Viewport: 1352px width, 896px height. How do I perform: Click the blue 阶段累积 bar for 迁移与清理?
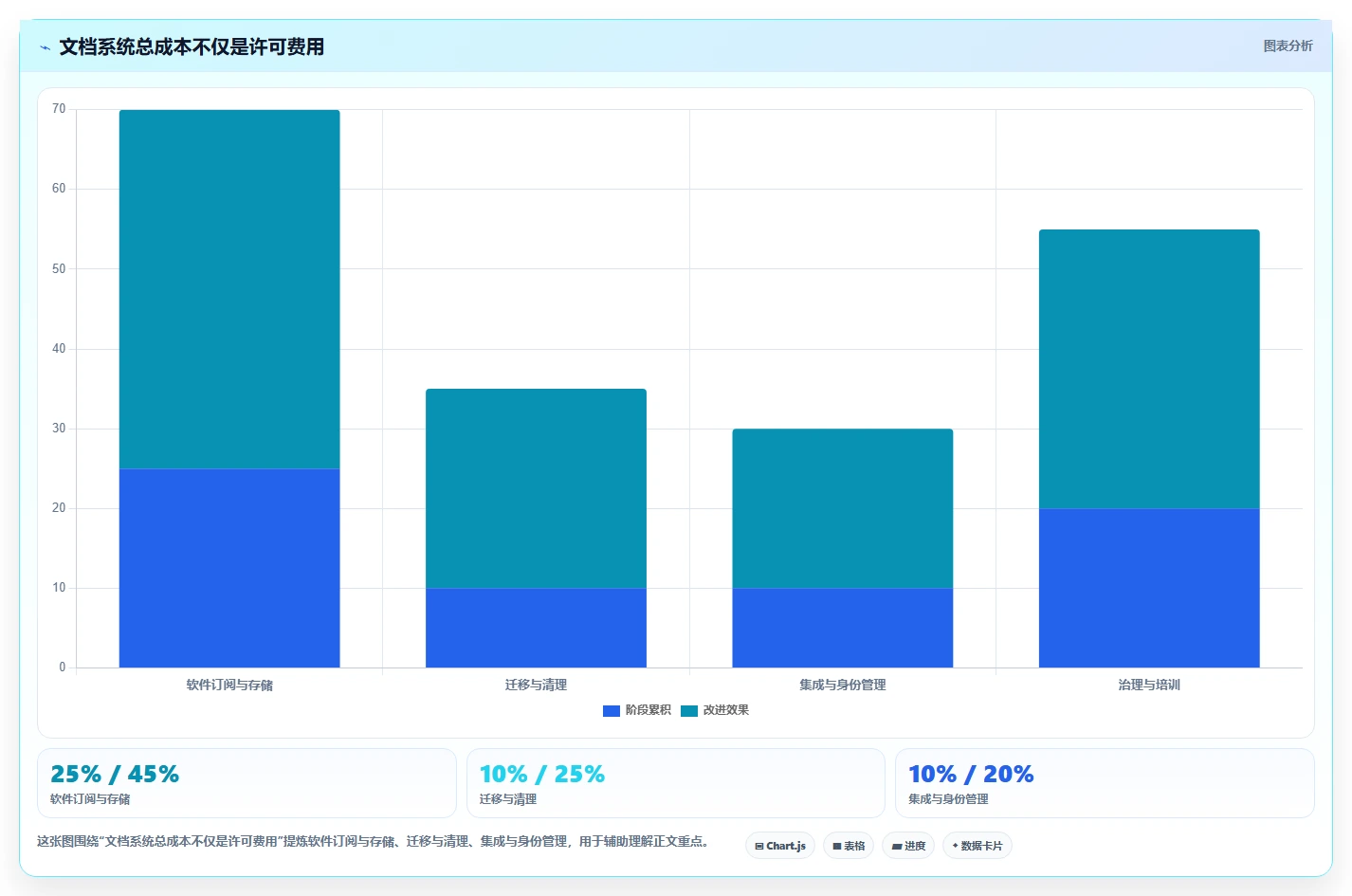[536, 628]
